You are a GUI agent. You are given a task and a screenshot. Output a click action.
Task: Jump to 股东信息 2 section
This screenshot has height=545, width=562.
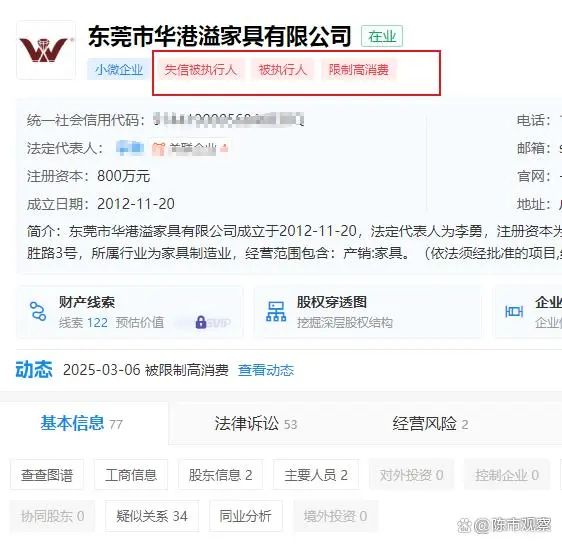click(x=220, y=475)
